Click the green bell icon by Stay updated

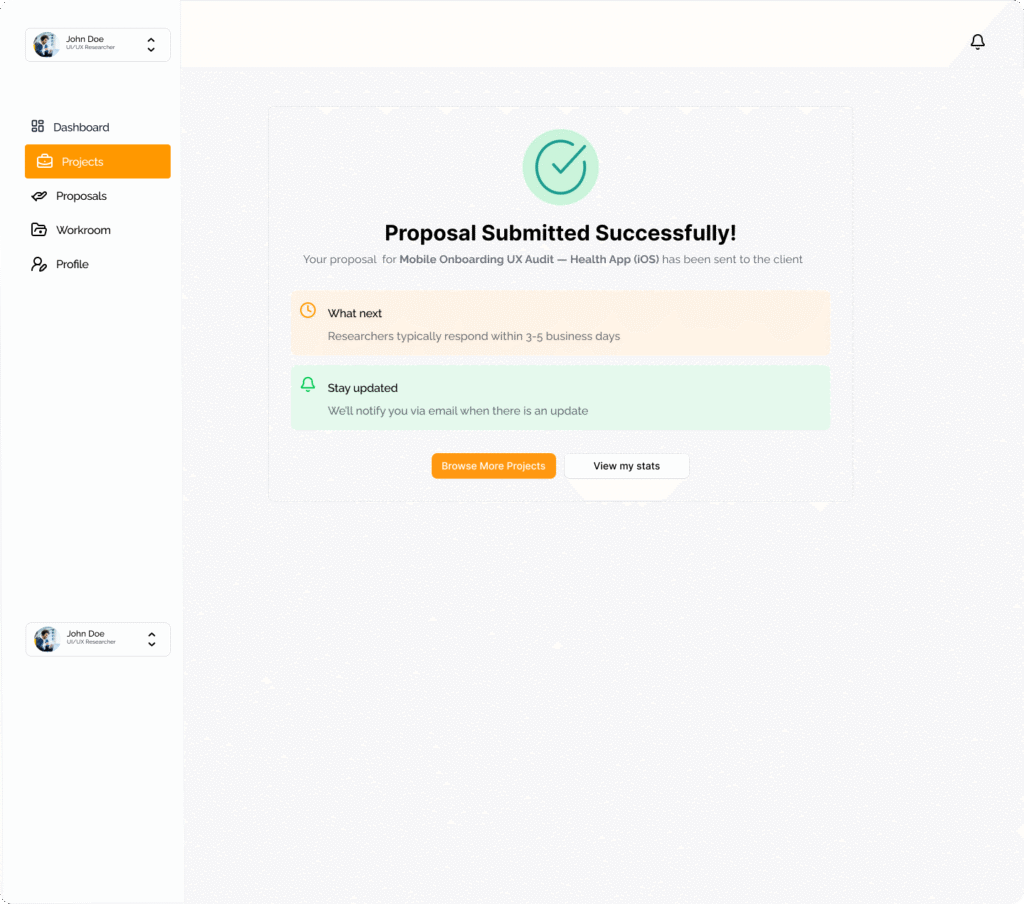pos(308,385)
